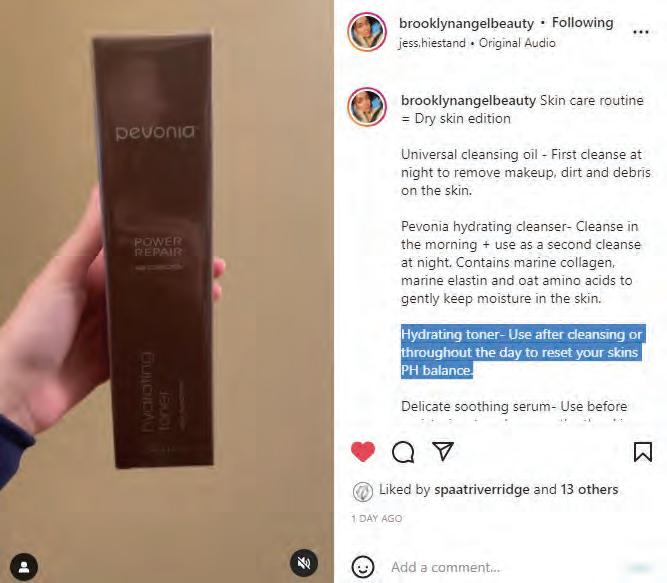This screenshot has height=583, width=667.
Task: Share post with the paper plane icon
Action: pos(443,451)
